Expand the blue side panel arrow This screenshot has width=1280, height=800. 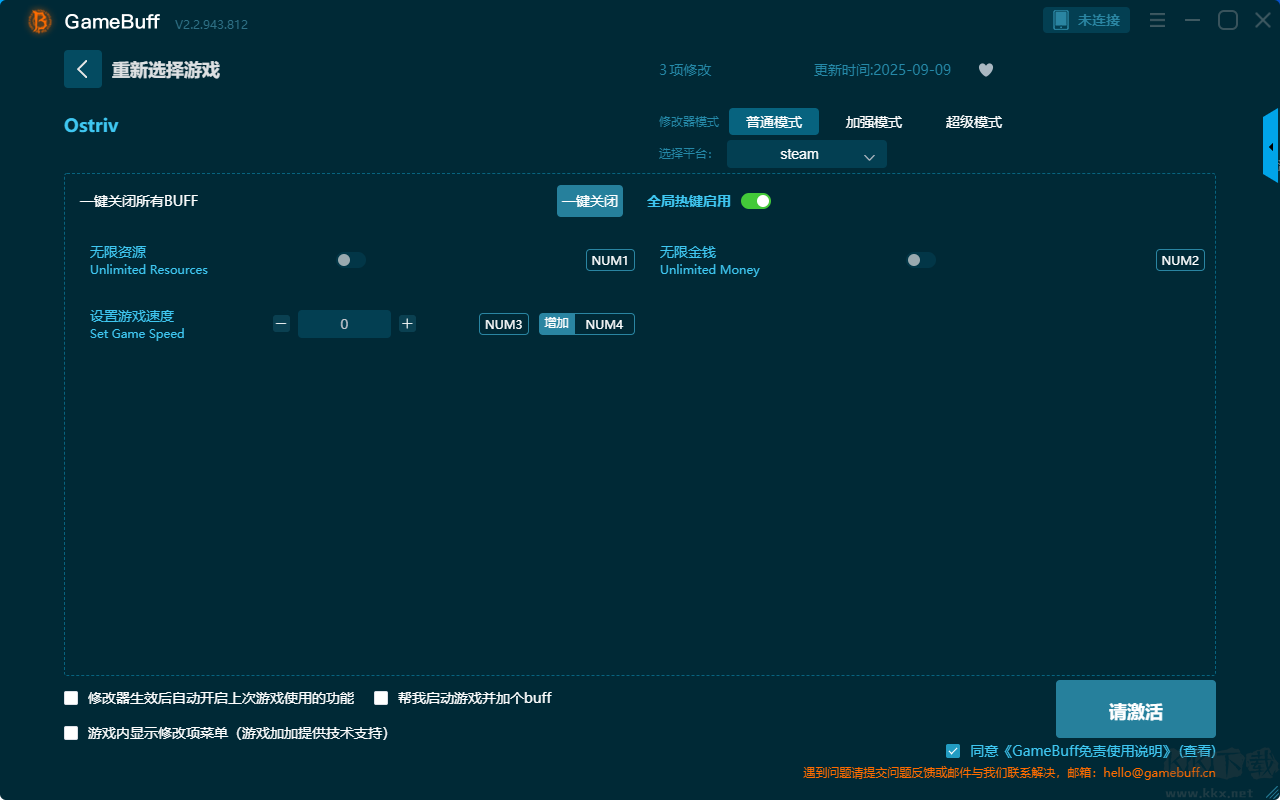click(1271, 146)
